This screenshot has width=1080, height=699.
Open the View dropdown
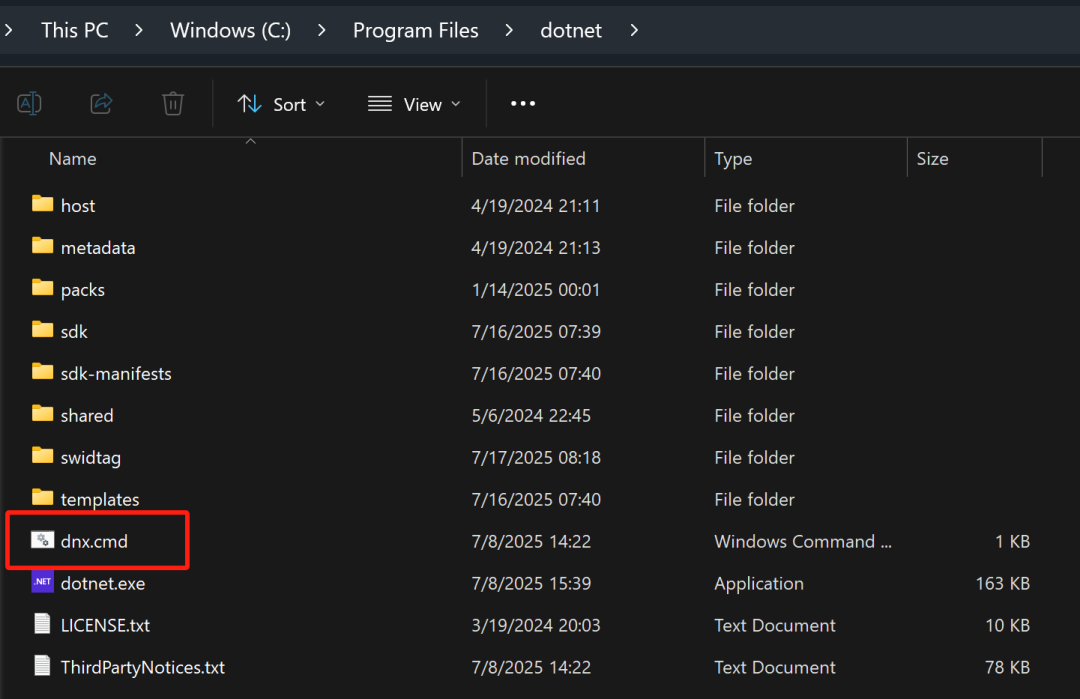[414, 103]
